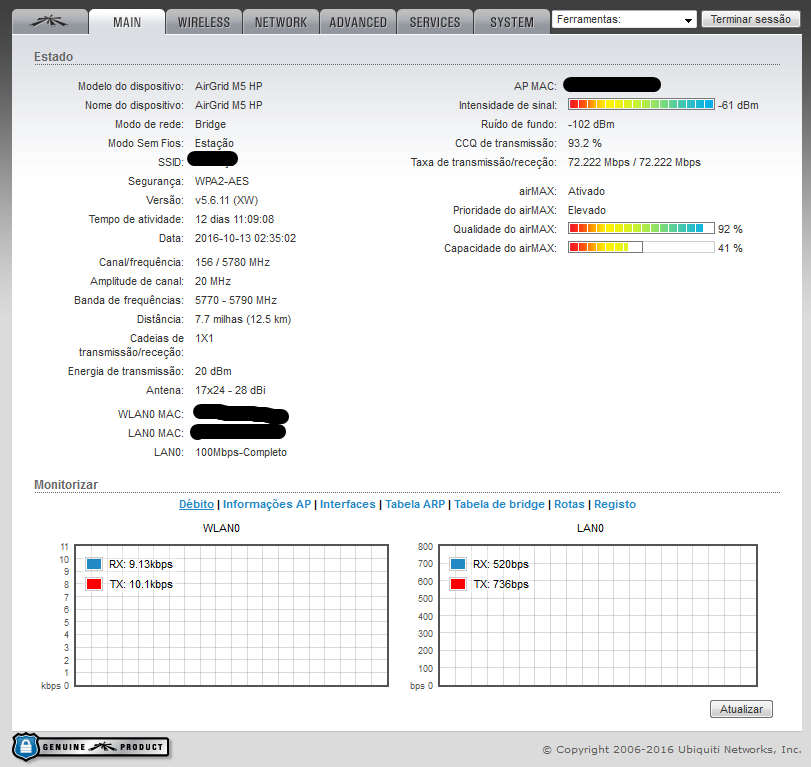Click the 92 % airMAX quality value
811x767 pixels.
click(730, 229)
